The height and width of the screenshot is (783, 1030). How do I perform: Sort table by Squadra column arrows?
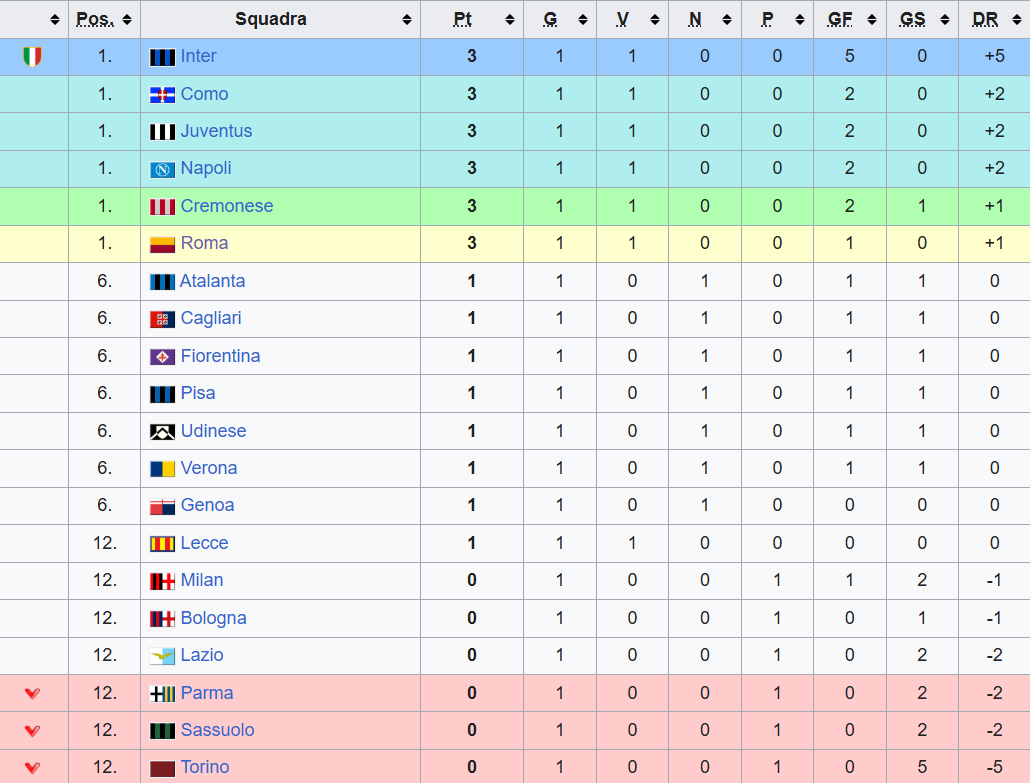(407, 20)
